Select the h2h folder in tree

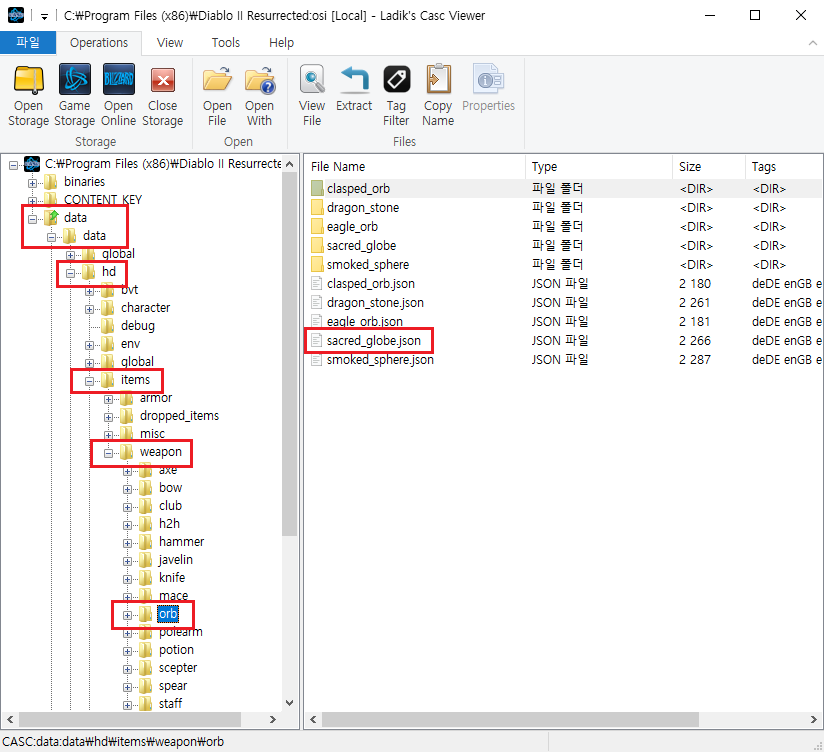coord(169,524)
